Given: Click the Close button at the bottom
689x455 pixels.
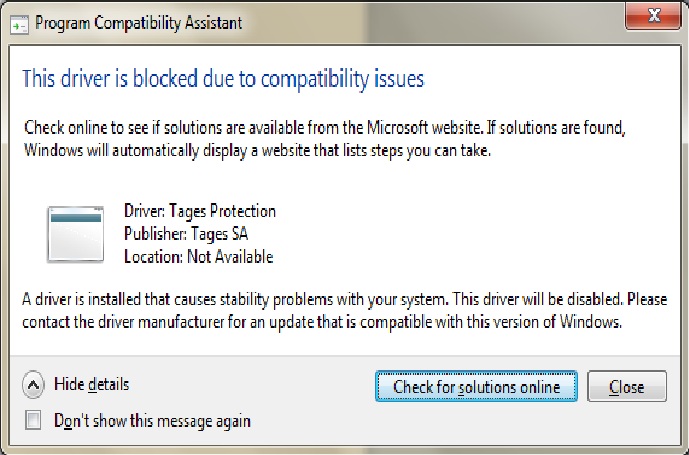Looking at the screenshot, I should click(x=627, y=386).
